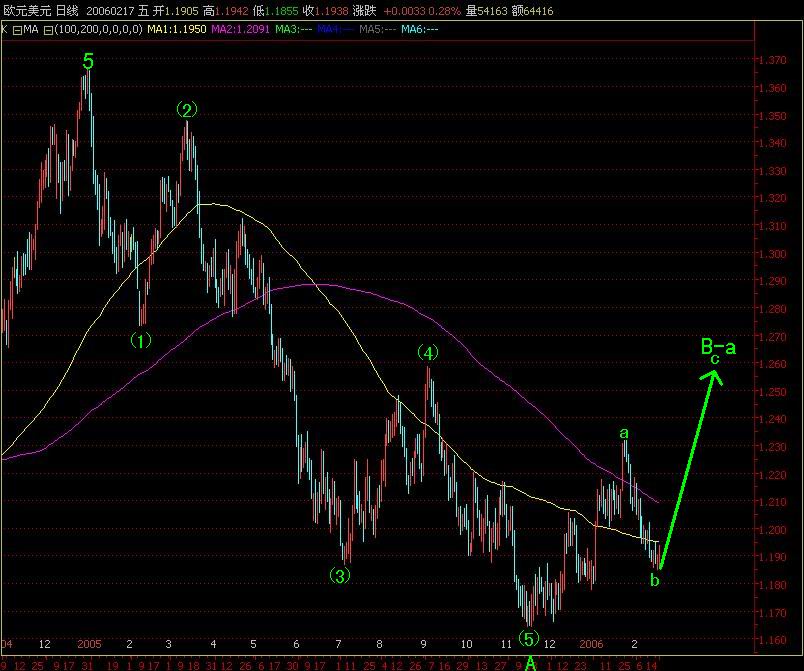Click the 1.180 price axis label
Image resolution: width=804 pixels, height=671 pixels.
772,585
